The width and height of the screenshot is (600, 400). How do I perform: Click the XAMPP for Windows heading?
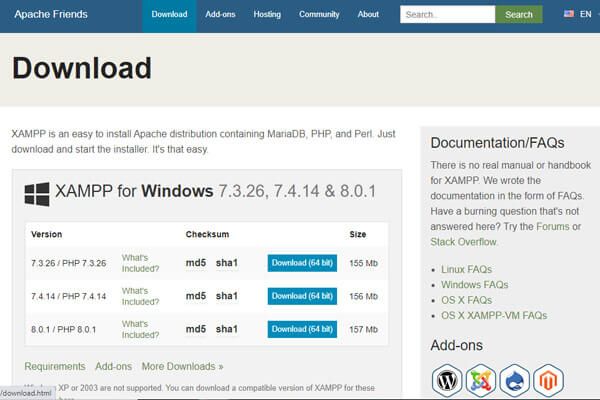pyautogui.click(x=215, y=191)
